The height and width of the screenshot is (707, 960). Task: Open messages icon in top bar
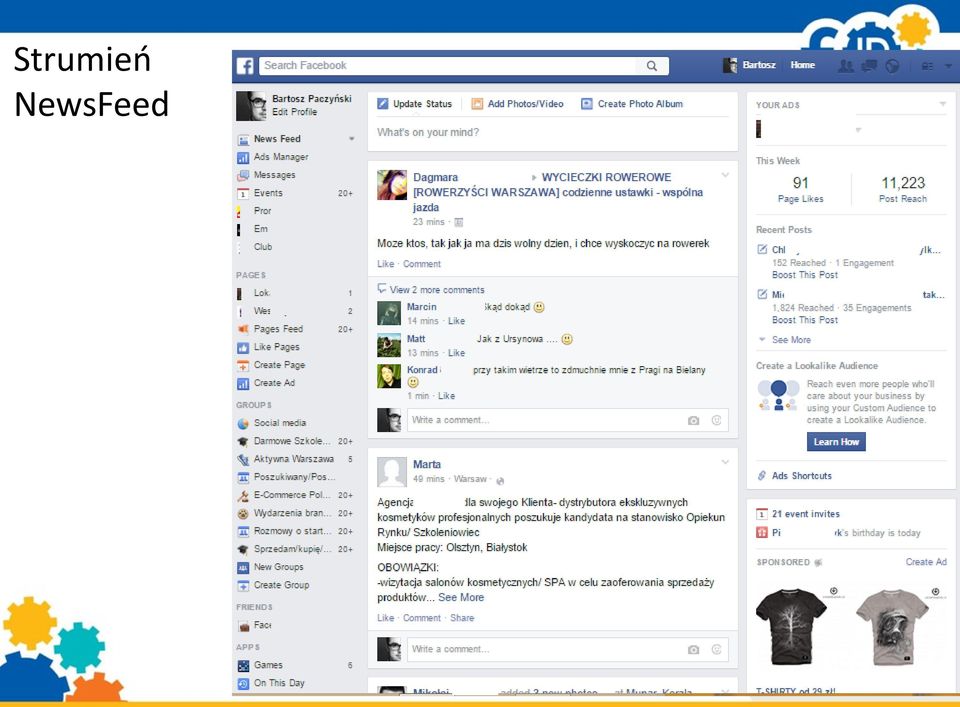click(869, 65)
